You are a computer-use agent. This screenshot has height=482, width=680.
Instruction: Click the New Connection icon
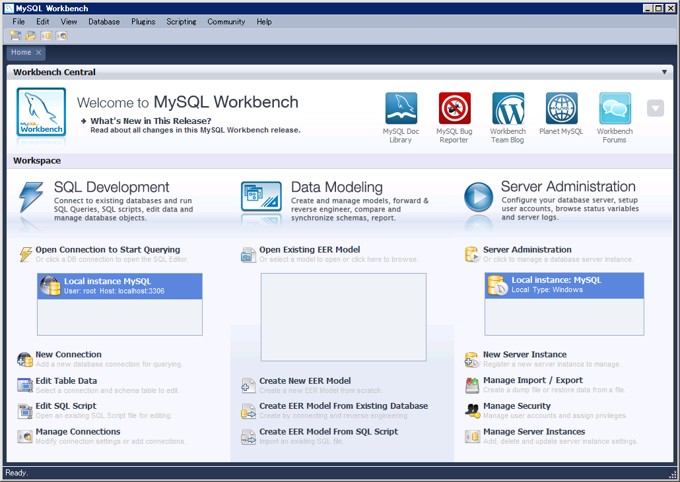click(25, 359)
